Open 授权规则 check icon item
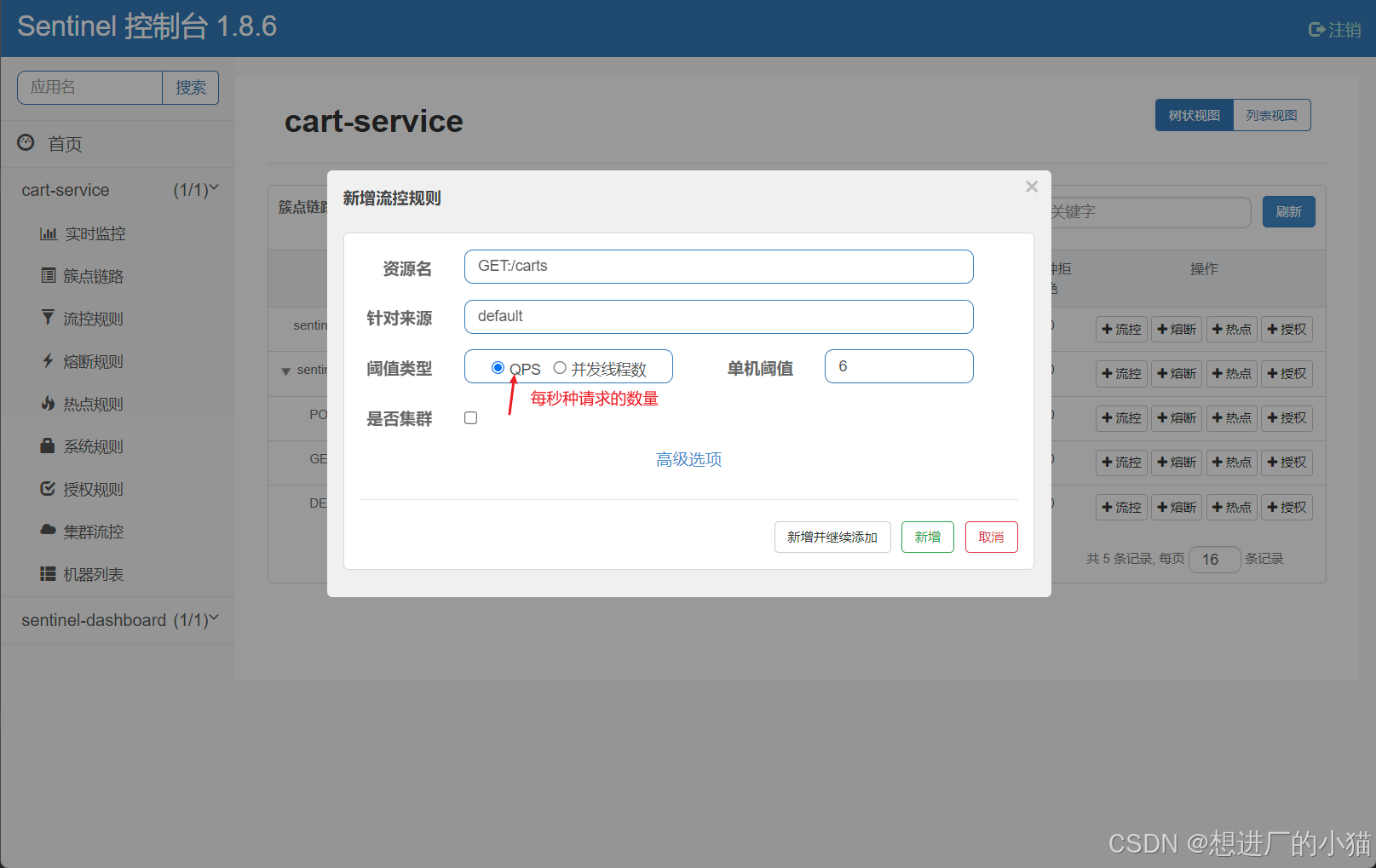The width and height of the screenshot is (1376, 868). [49, 488]
